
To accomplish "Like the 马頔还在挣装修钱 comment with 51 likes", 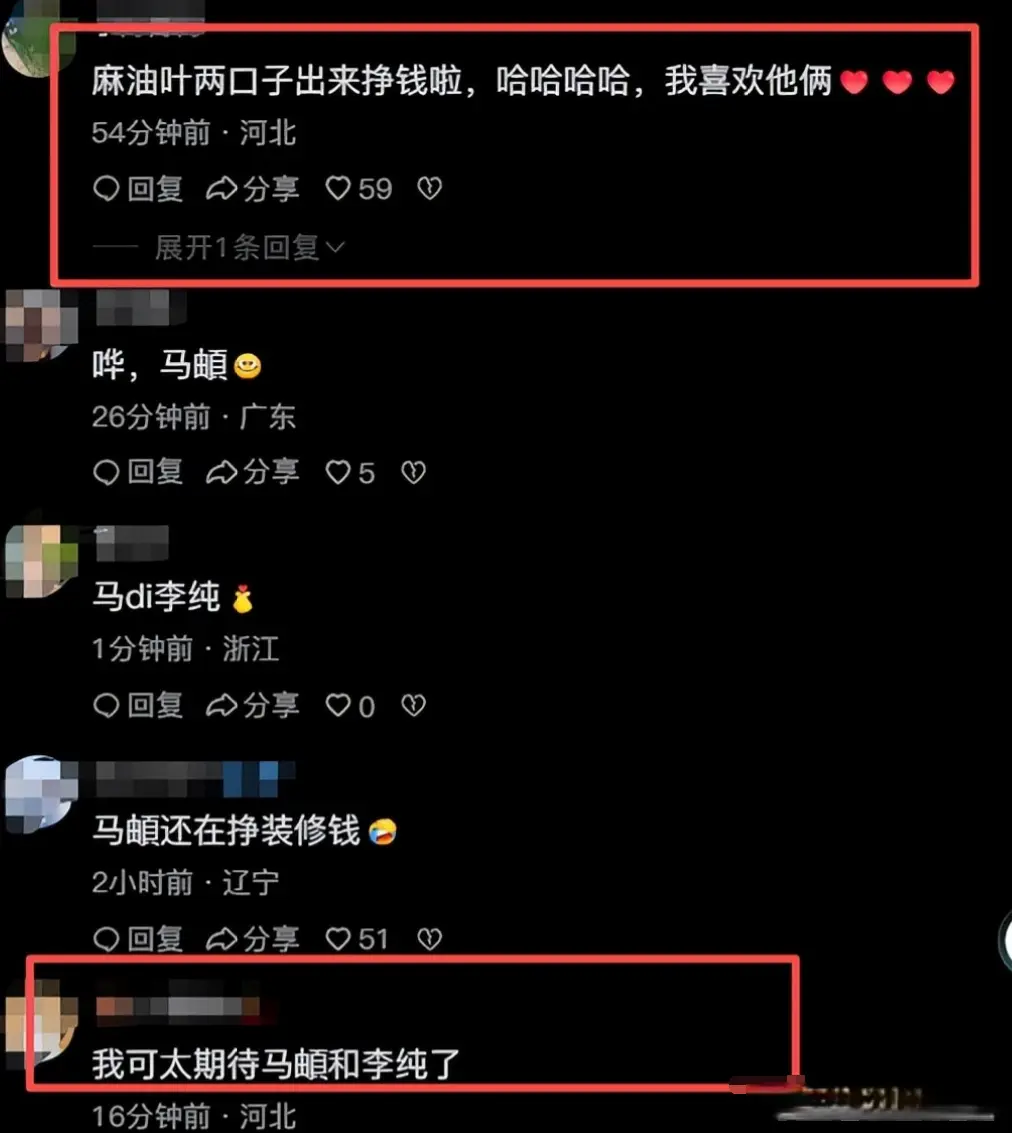I will tap(357, 939).
